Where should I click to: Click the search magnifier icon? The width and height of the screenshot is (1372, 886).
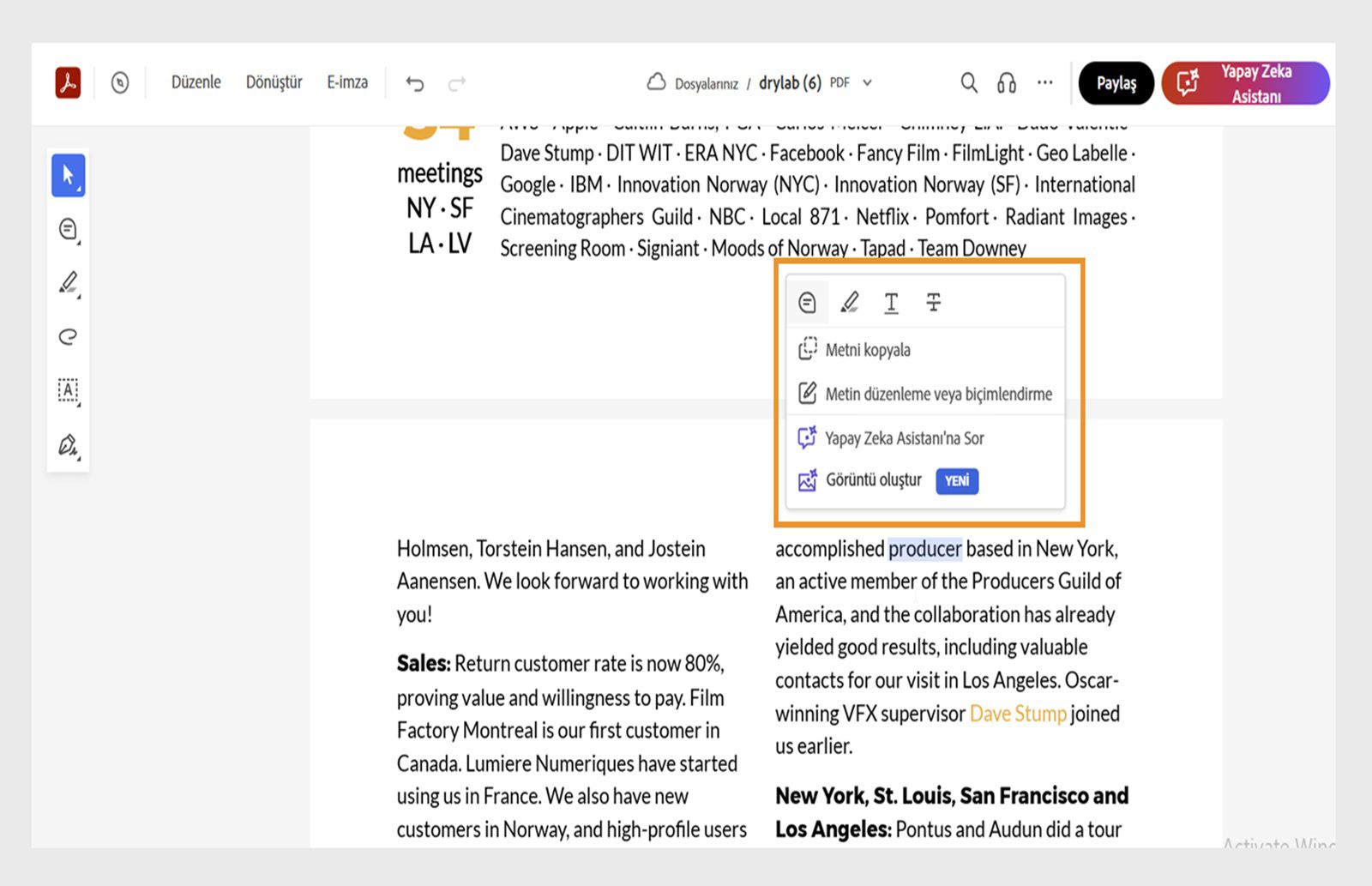968,82
